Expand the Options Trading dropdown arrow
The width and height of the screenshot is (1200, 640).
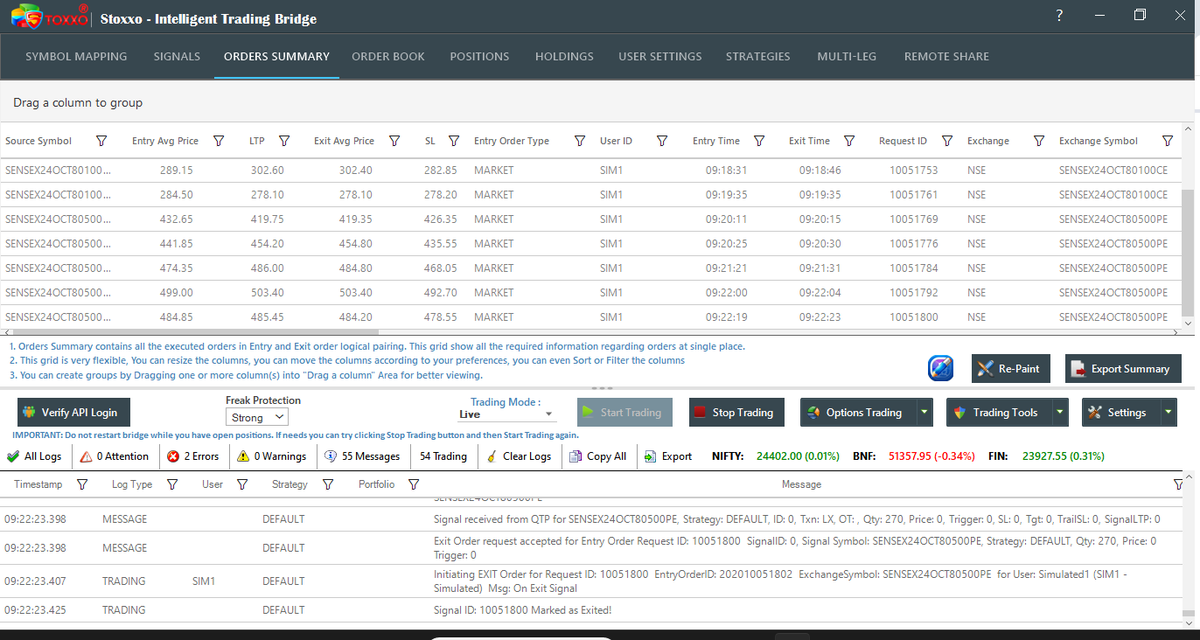point(925,412)
